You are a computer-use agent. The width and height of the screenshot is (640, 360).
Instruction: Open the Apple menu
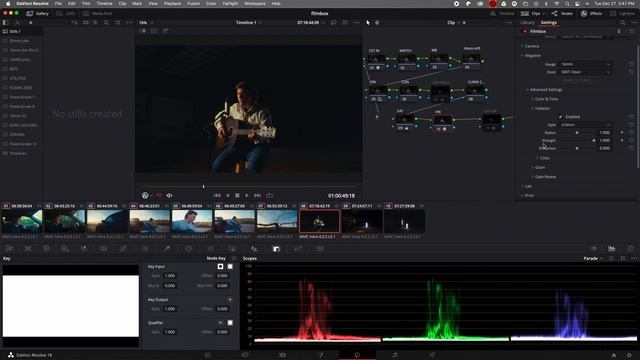click(8, 4)
